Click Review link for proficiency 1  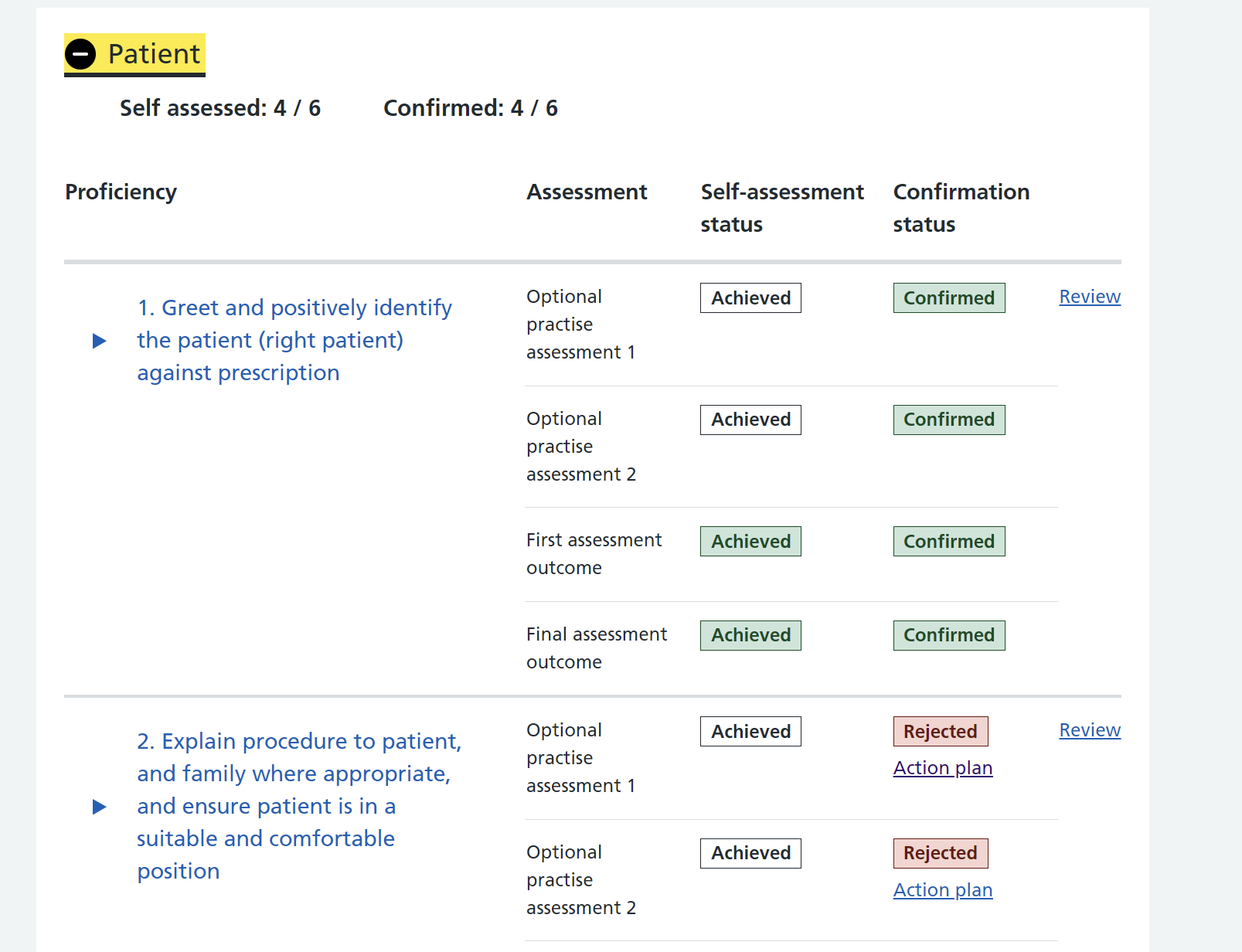[1090, 297]
